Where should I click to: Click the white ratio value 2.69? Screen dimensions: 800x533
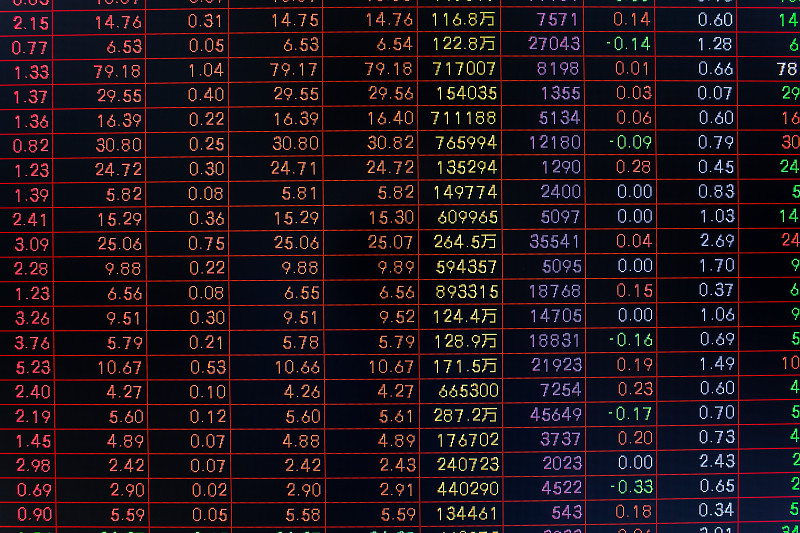pyautogui.click(x=716, y=241)
